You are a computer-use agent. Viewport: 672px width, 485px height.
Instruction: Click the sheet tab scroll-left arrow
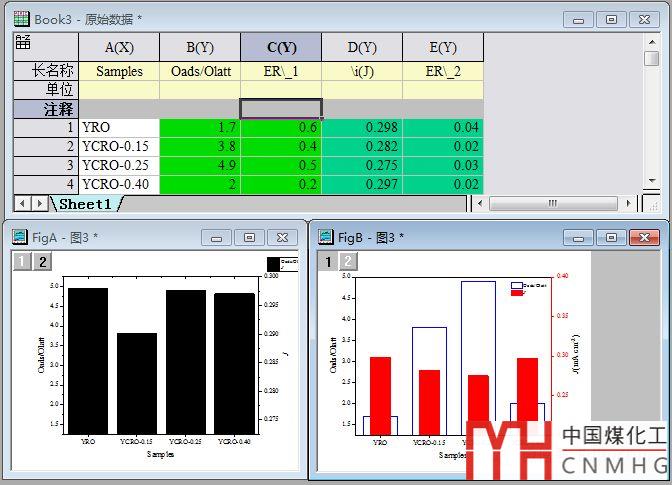coord(22,204)
